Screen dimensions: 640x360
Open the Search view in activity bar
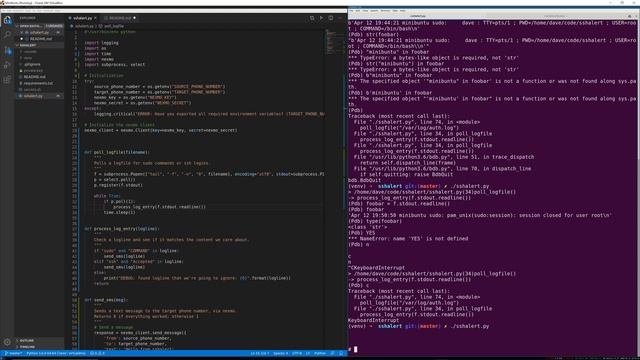[x=7, y=35]
